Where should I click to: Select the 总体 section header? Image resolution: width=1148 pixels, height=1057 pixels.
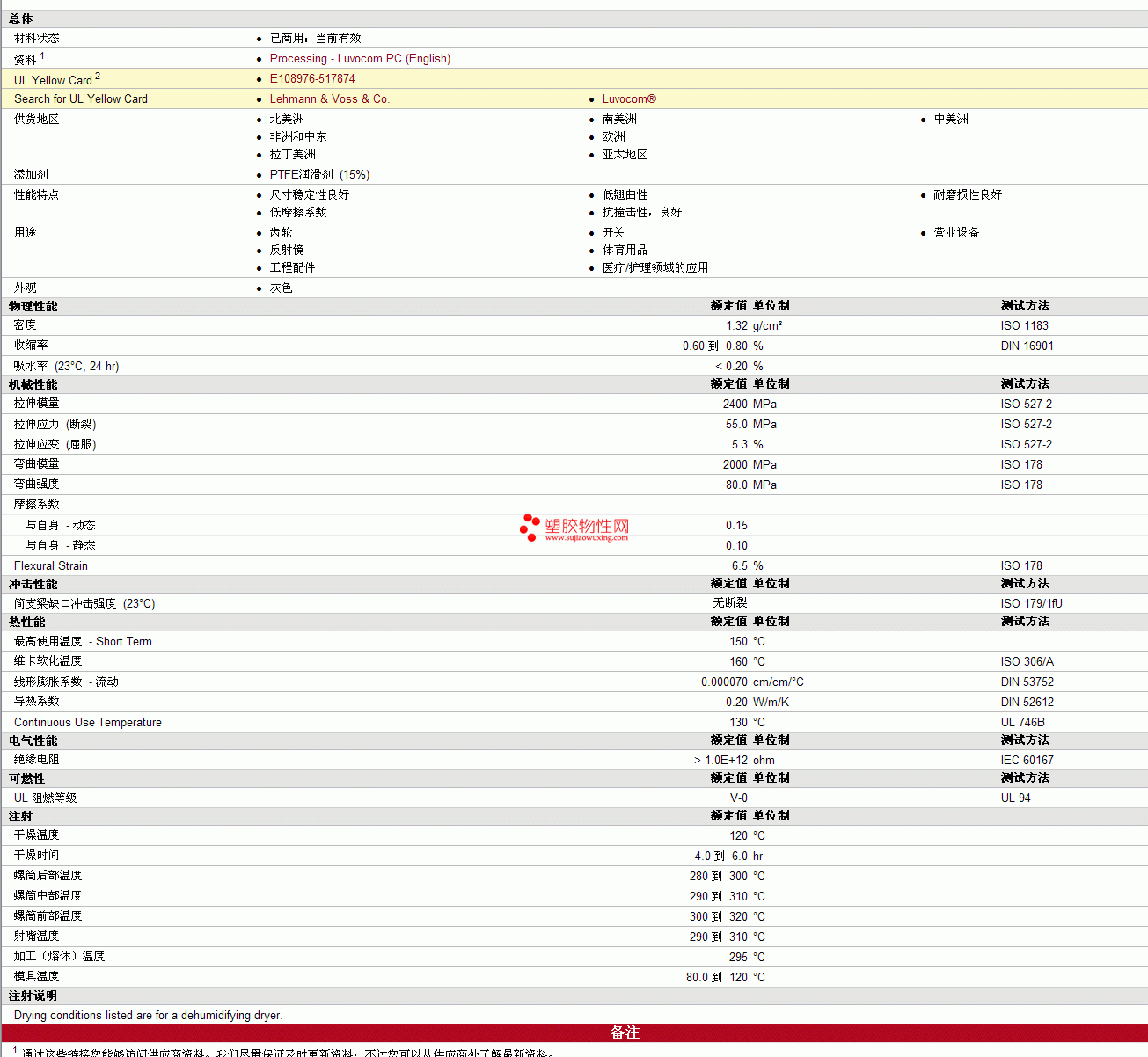point(21,18)
